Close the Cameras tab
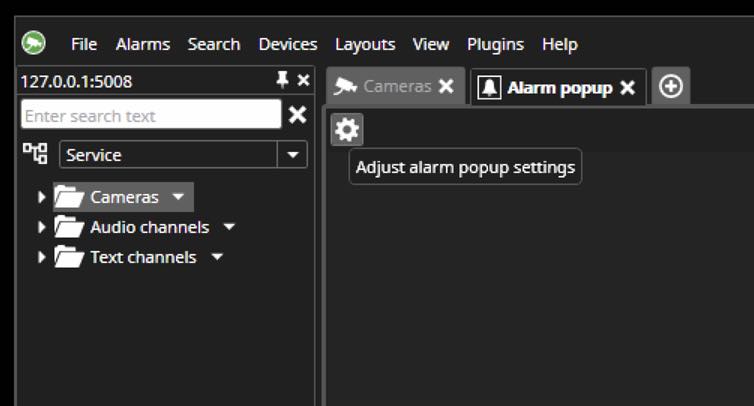The image size is (754, 406). [x=446, y=87]
